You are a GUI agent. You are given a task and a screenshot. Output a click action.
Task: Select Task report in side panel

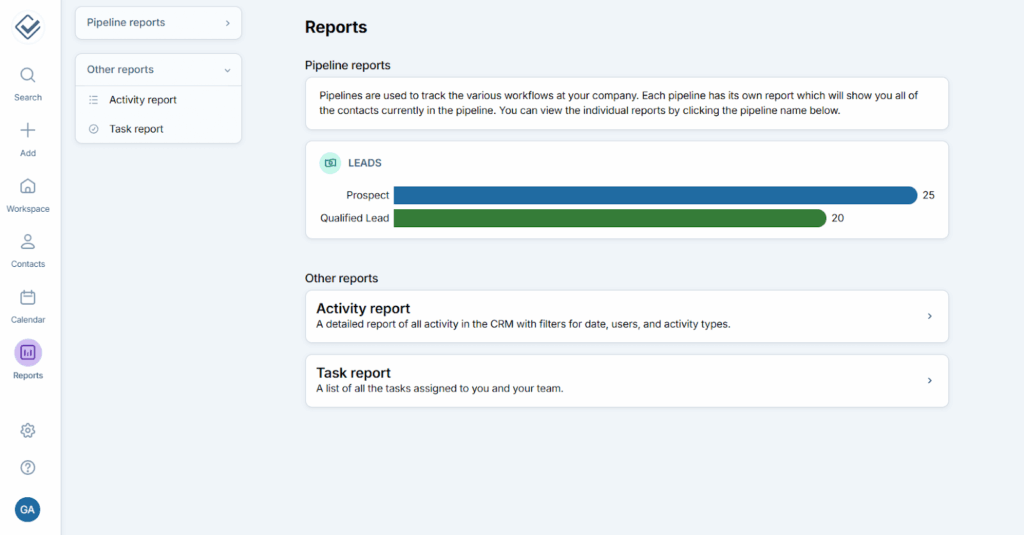(136, 129)
